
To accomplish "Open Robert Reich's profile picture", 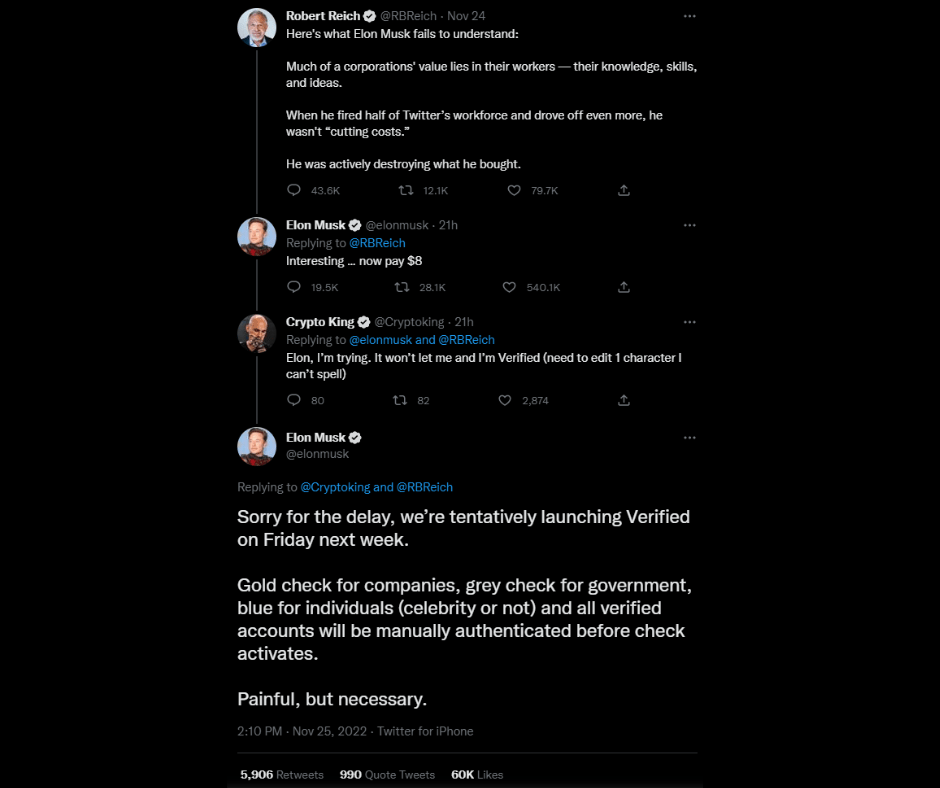I will [x=257, y=28].
